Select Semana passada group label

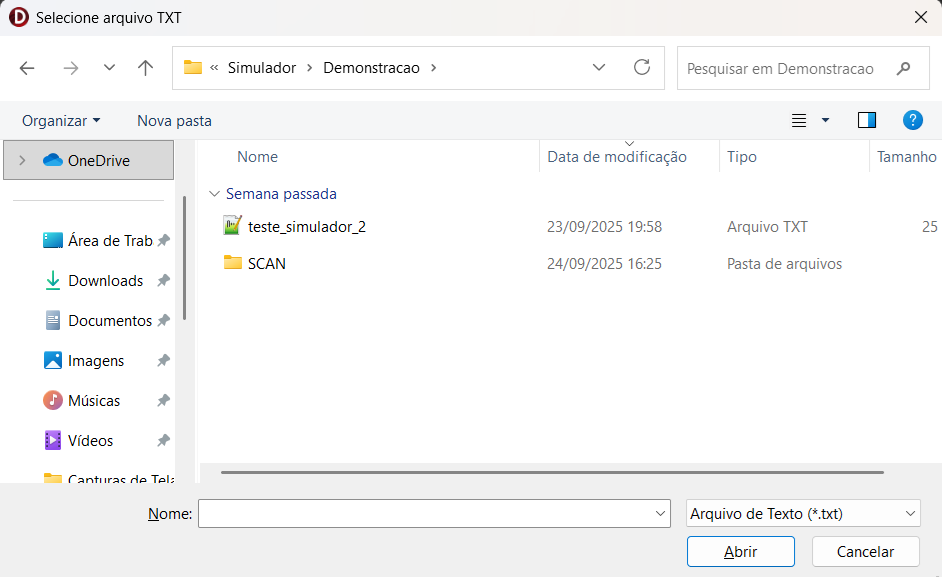click(281, 194)
